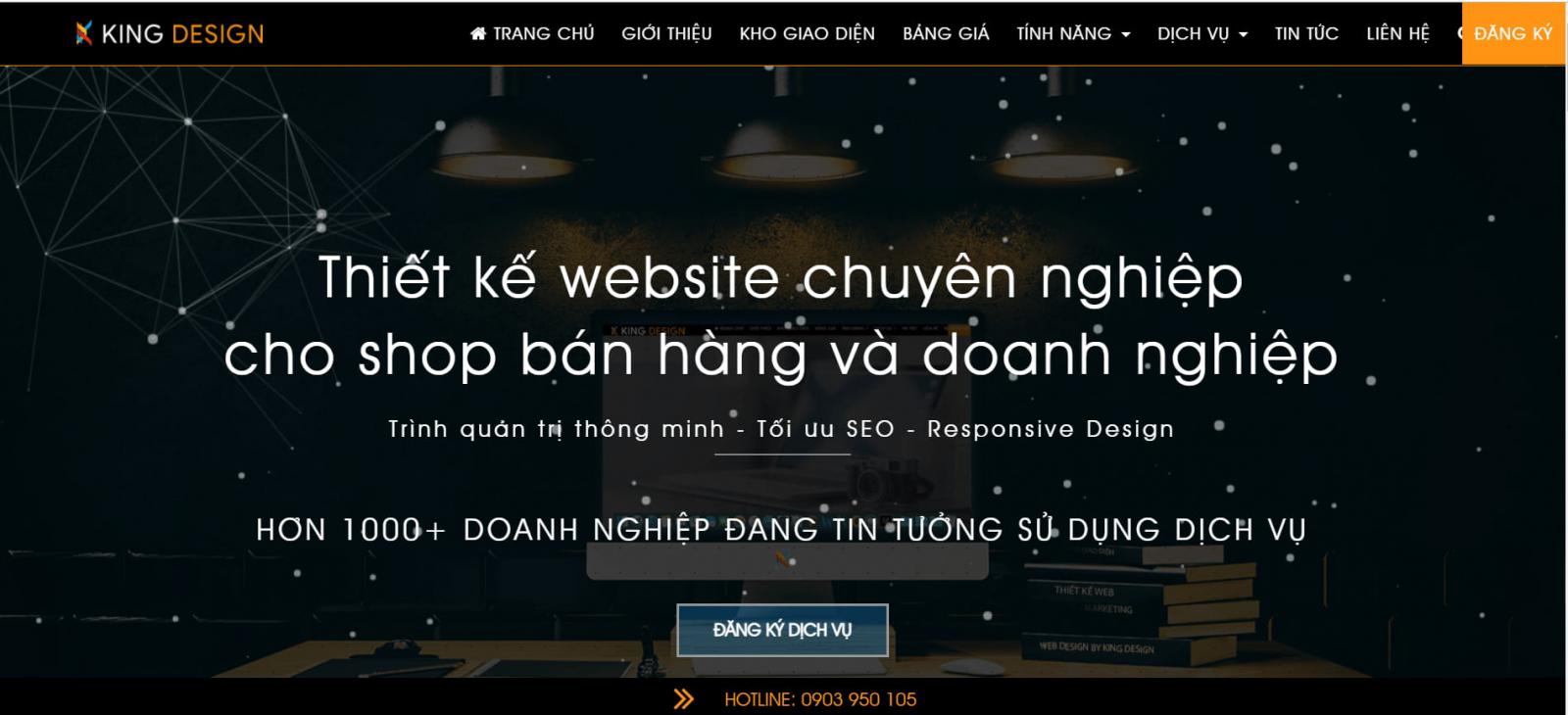Open the Bảng Giá page
1568x715 pixels.
tap(946, 33)
